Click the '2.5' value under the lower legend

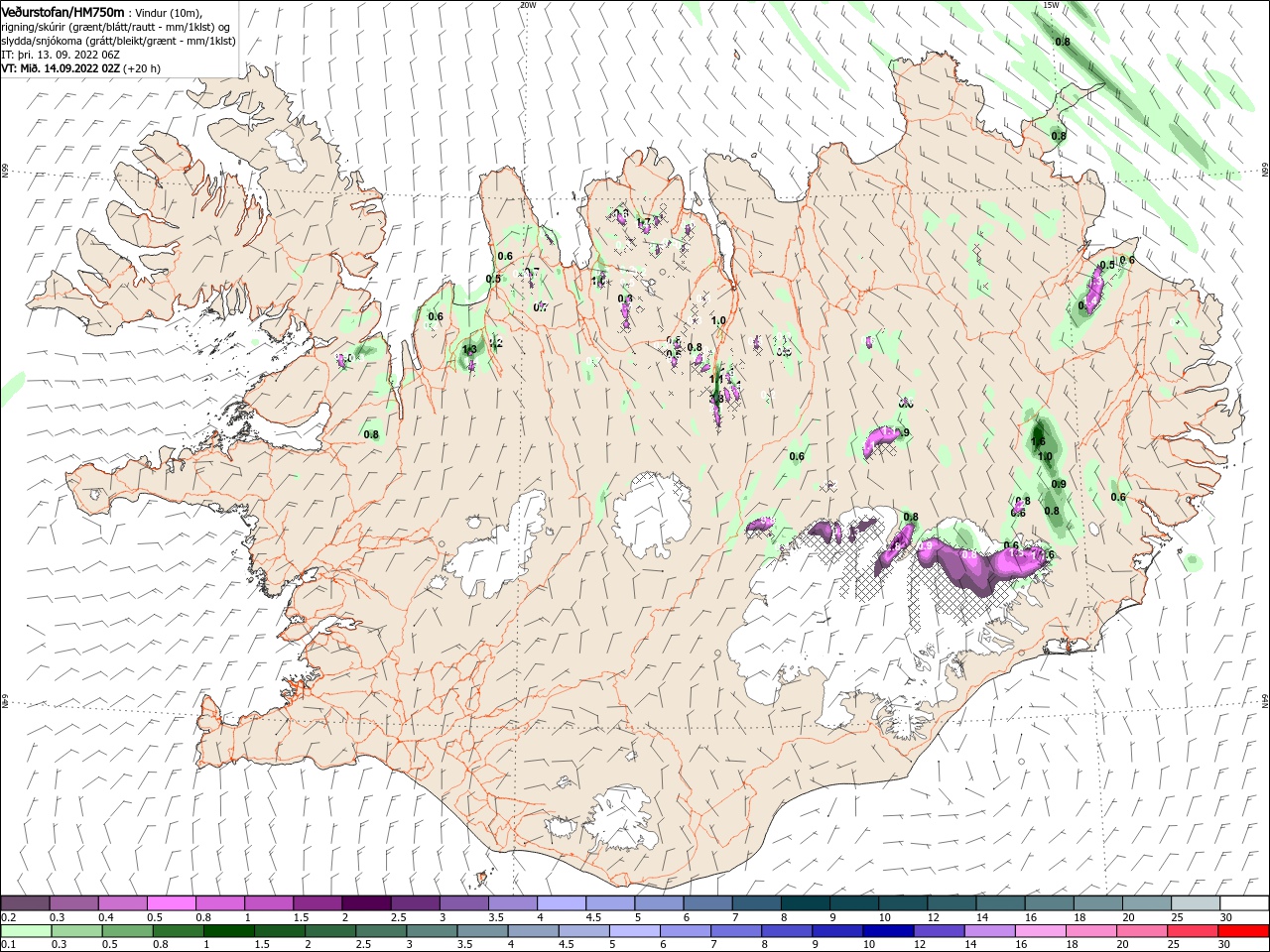pyautogui.click(x=362, y=945)
